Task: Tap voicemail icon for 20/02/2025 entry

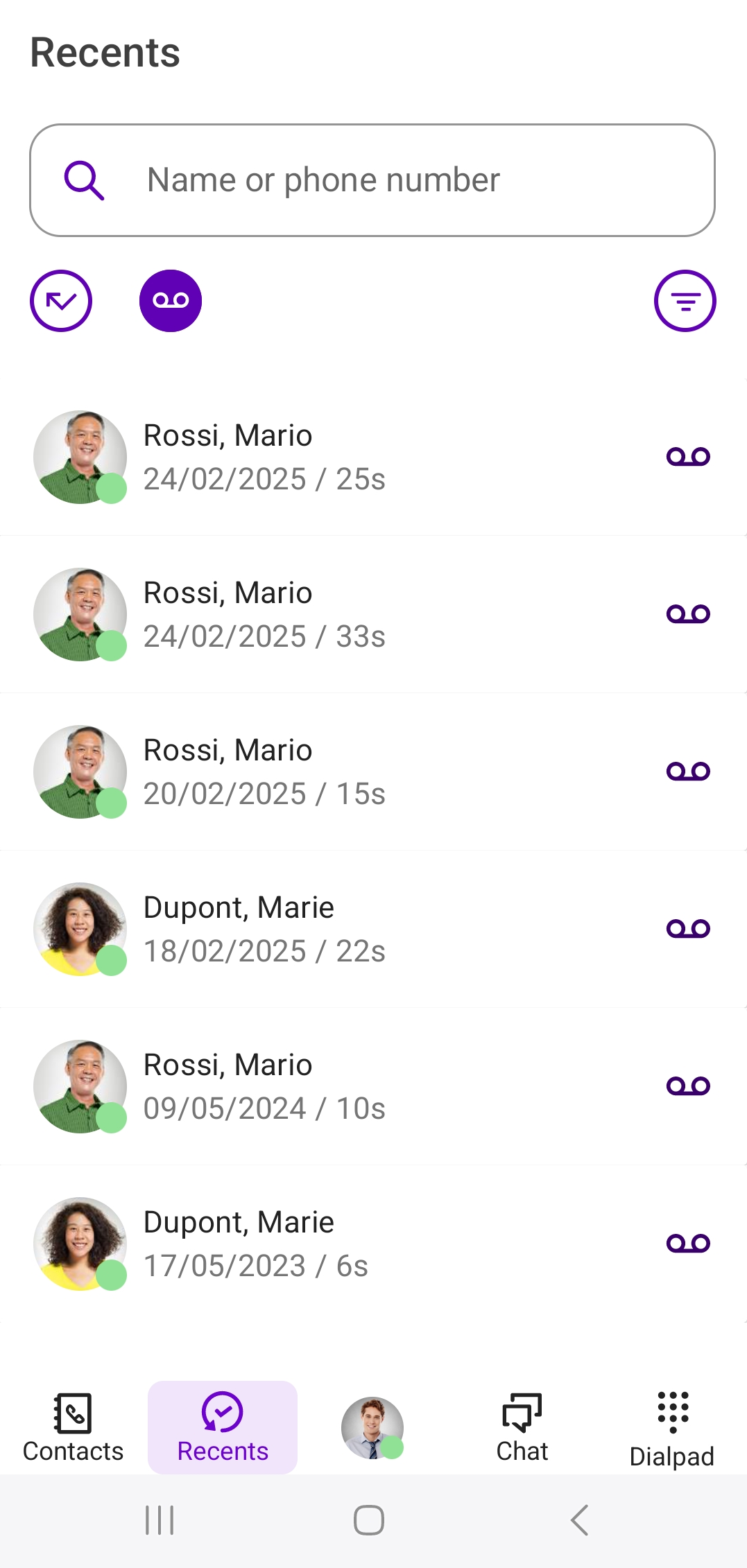Action: point(687,772)
